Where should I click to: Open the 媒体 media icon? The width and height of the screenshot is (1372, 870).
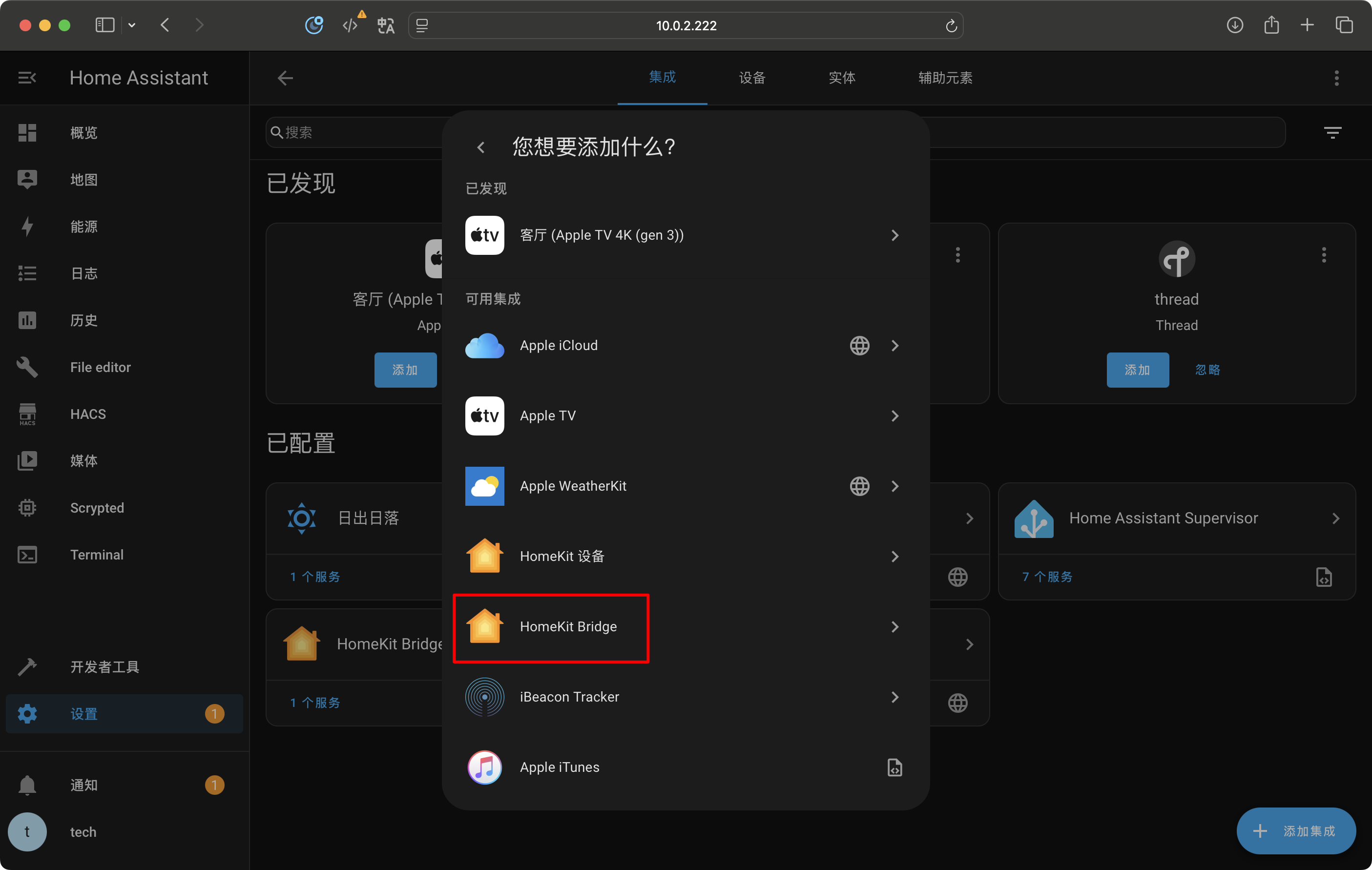point(27,461)
